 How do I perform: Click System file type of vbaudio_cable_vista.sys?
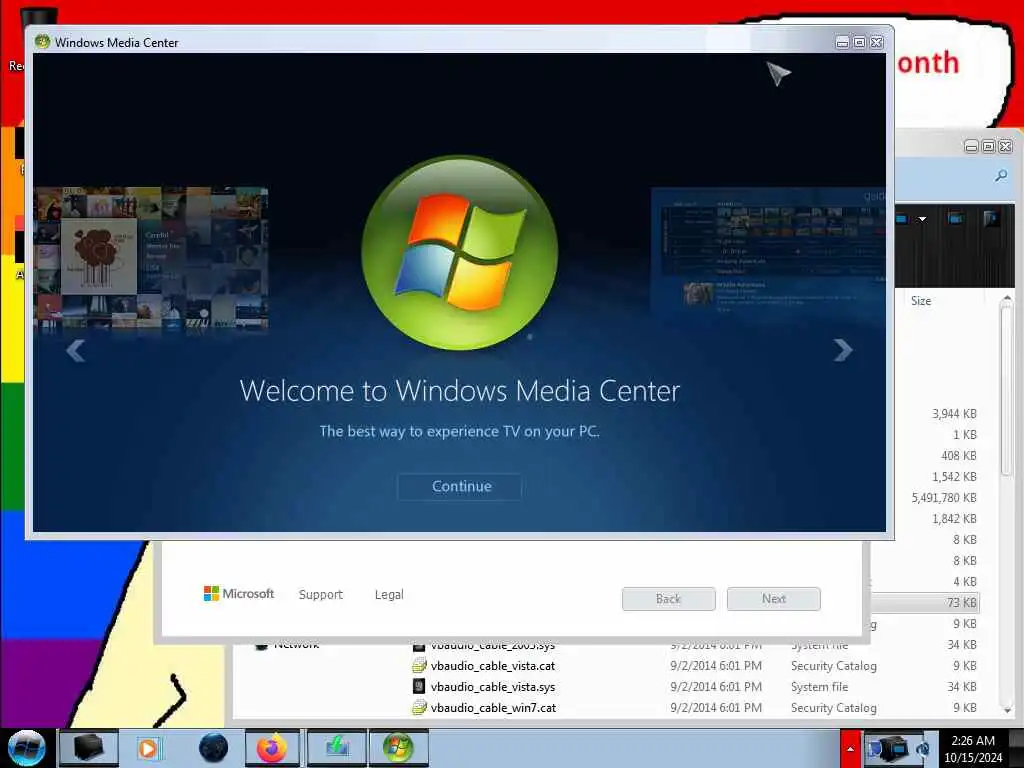click(x=820, y=687)
